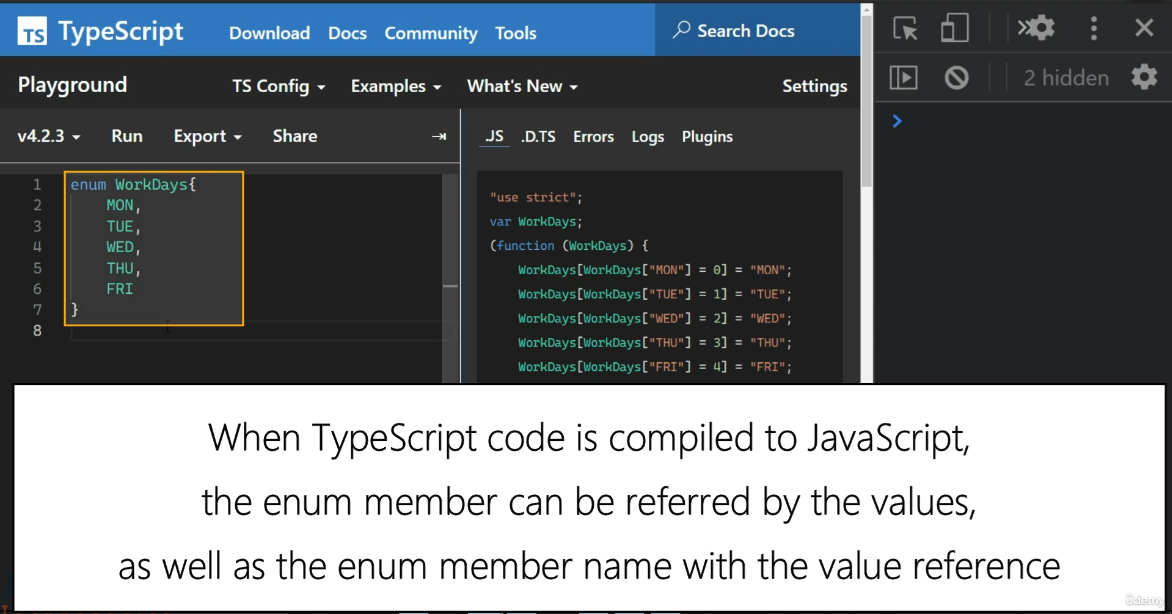Switch to the Errors tab

(x=593, y=137)
